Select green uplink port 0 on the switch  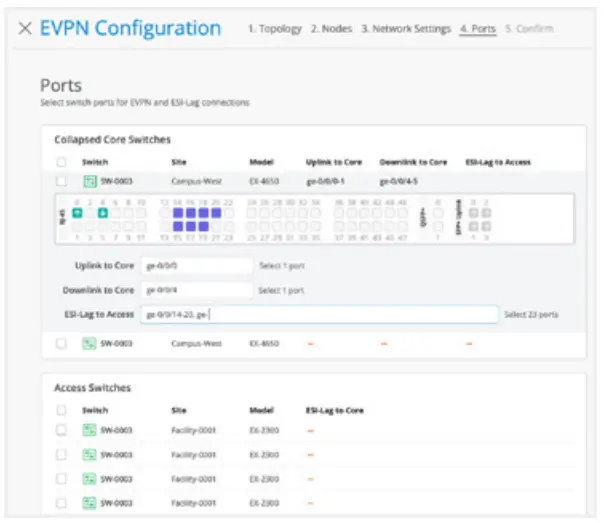[77, 213]
